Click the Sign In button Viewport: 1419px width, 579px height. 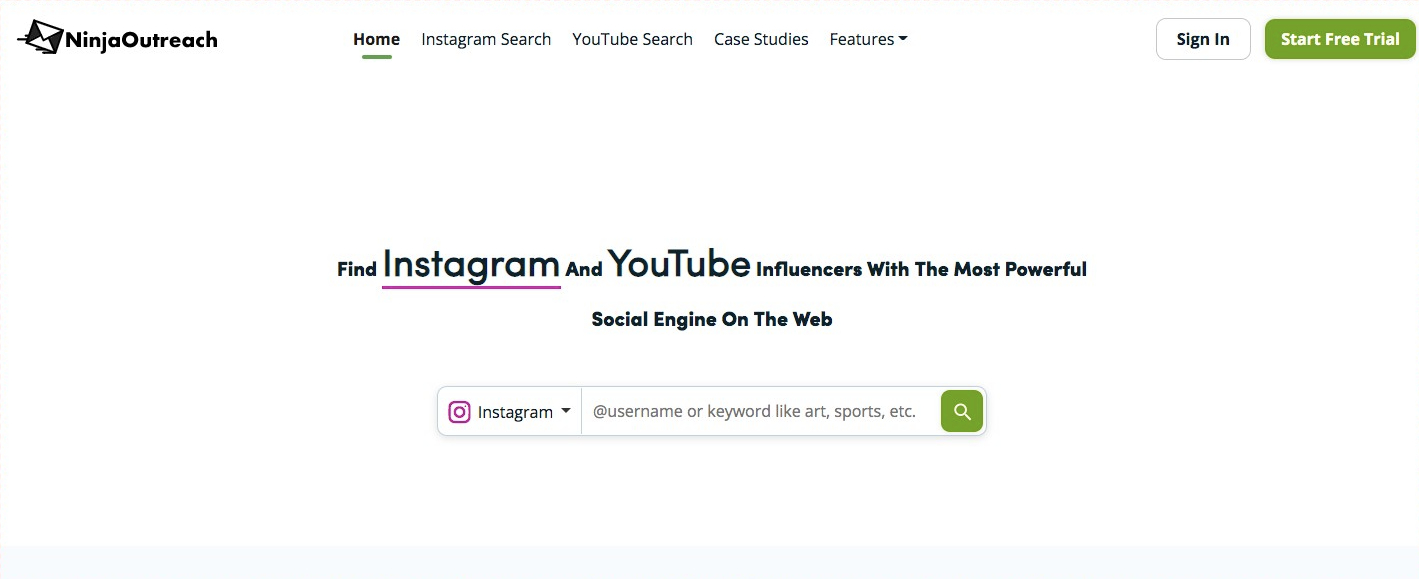click(1203, 39)
